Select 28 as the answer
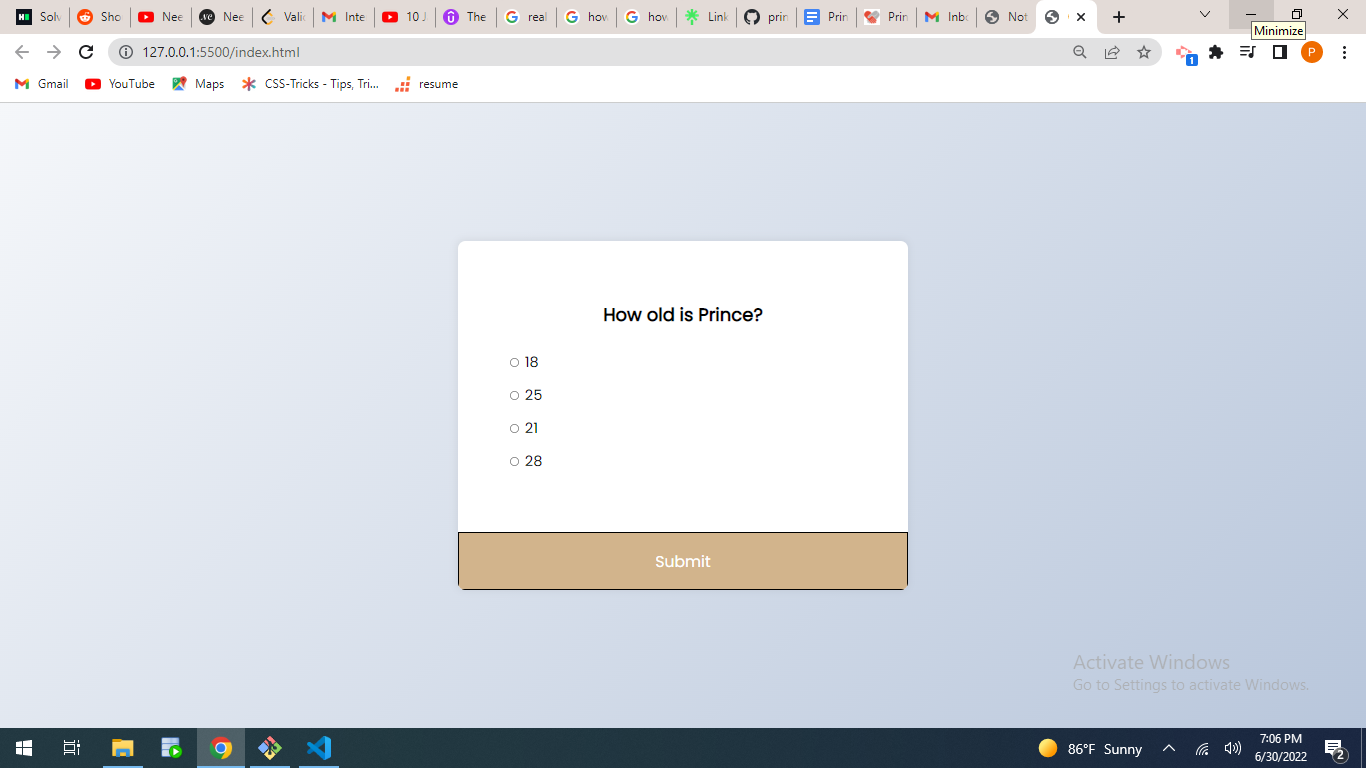Screen dimensions: 1366x768 [515, 462]
